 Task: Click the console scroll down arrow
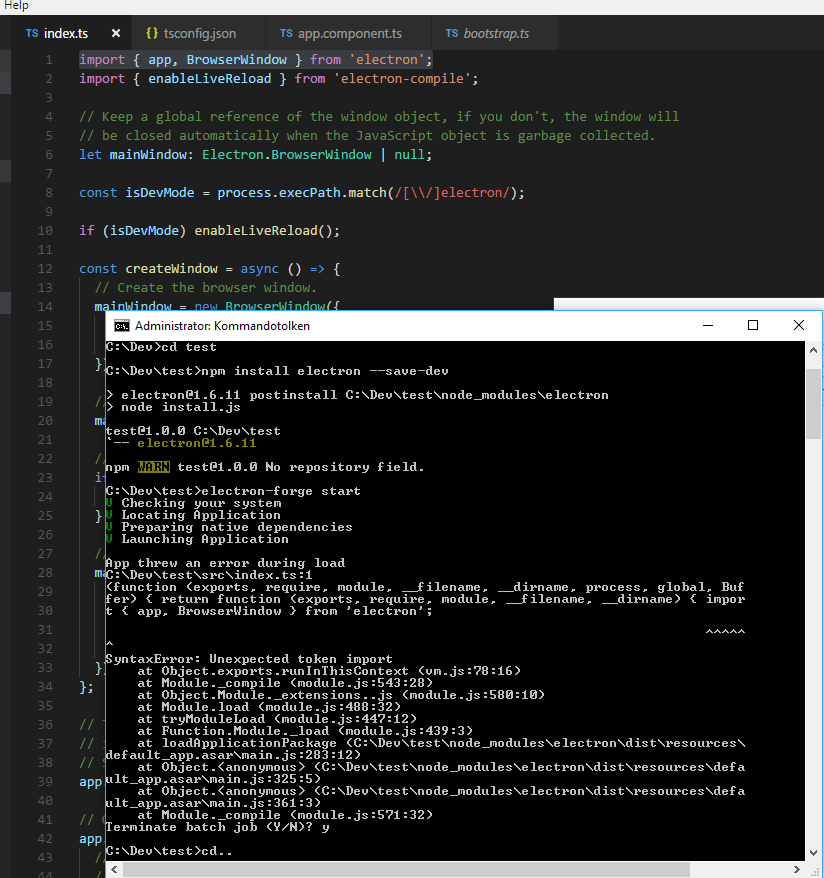point(813,853)
